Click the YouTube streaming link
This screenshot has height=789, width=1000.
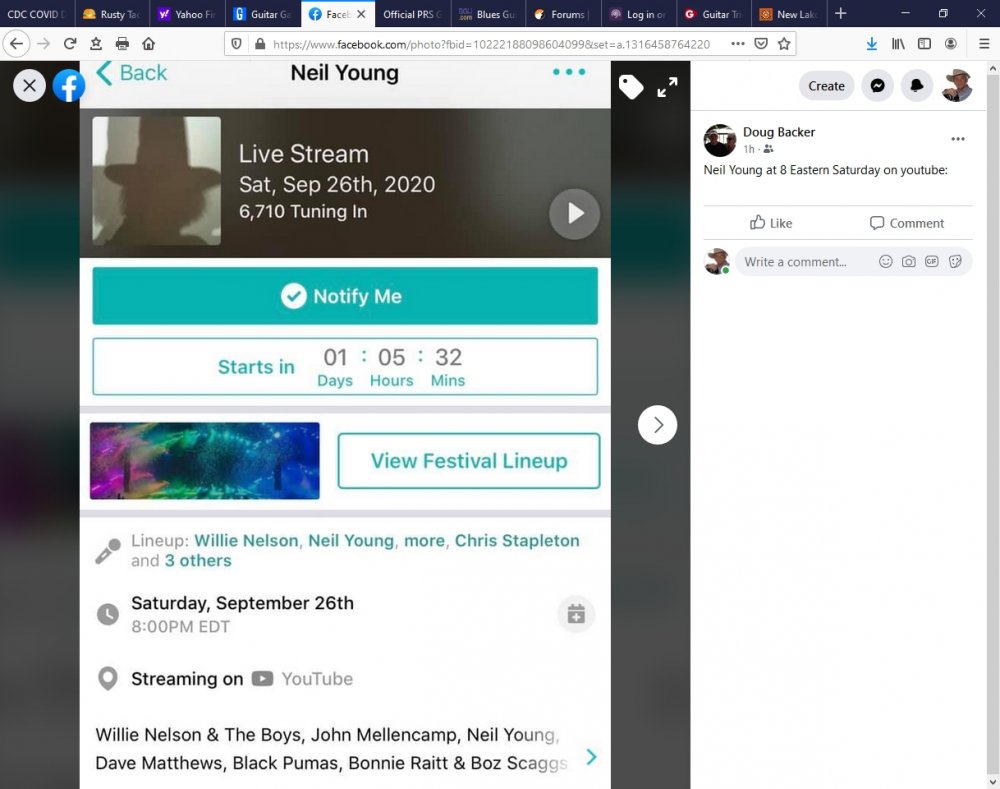pyautogui.click(x=302, y=679)
